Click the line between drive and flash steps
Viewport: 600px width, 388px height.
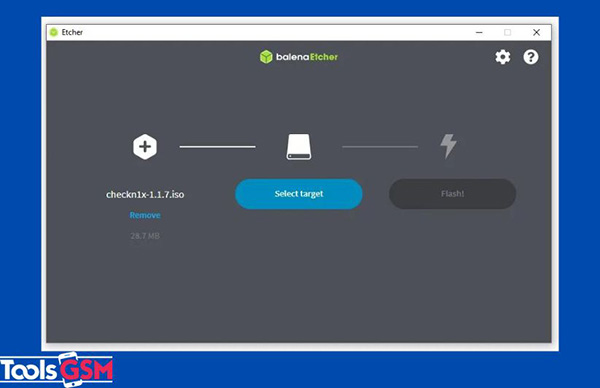(x=380, y=147)
